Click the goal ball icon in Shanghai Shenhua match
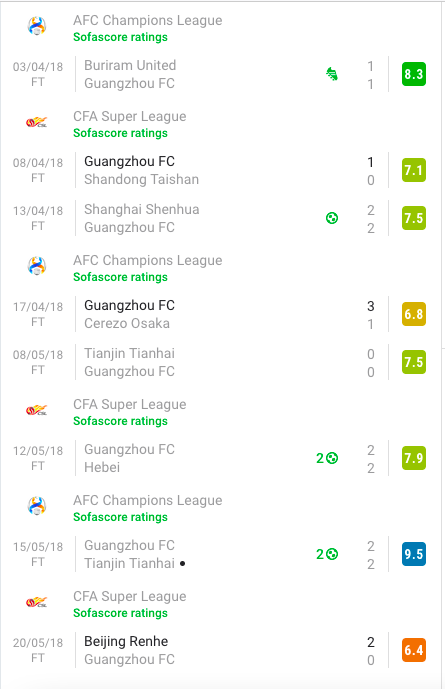445x689 pixels. [x=332, y=218]
